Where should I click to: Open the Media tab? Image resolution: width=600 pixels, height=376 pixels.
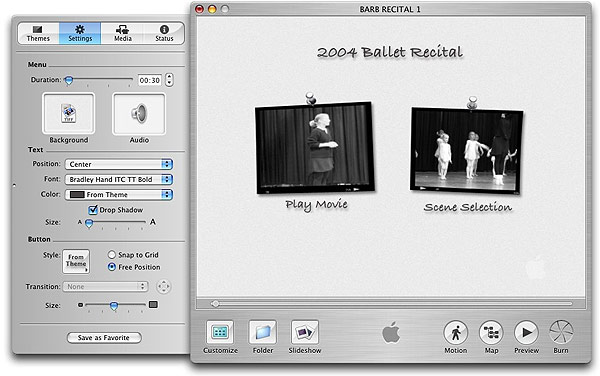click(122, 33)
